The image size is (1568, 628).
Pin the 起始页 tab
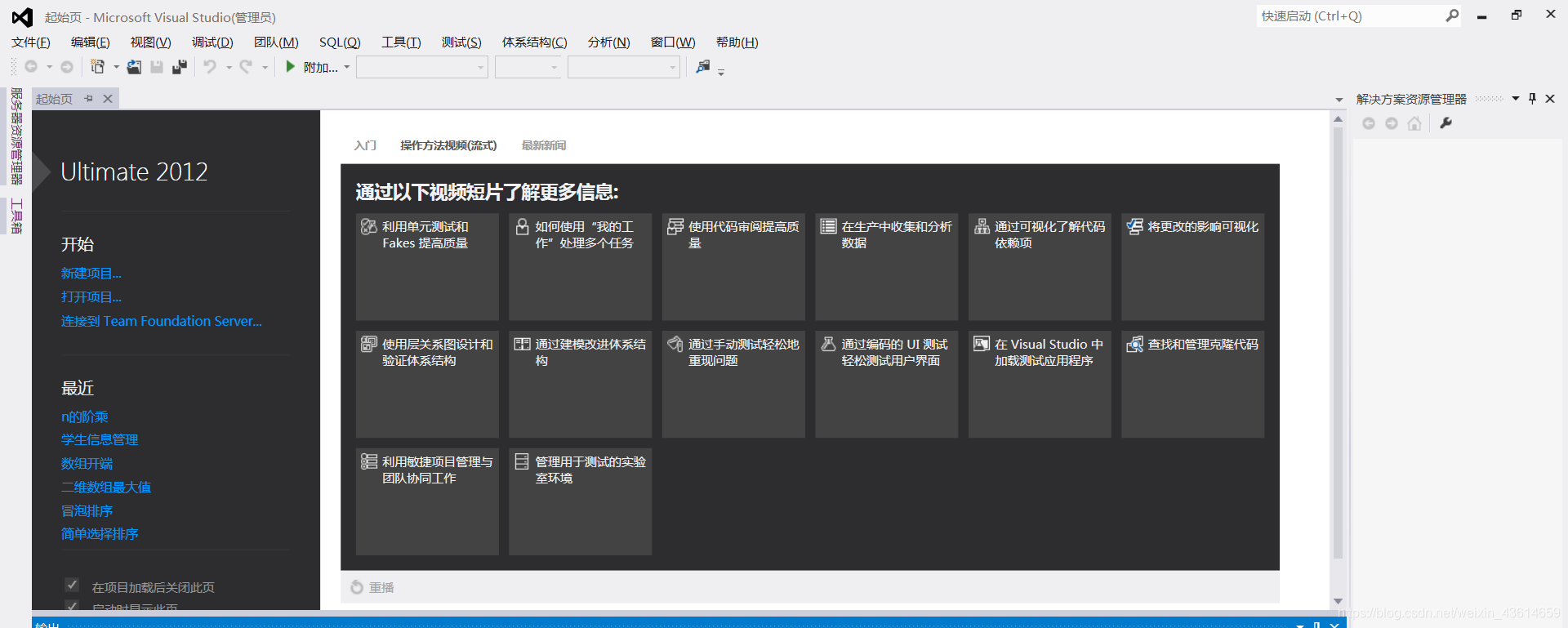(x=88, y=99)
